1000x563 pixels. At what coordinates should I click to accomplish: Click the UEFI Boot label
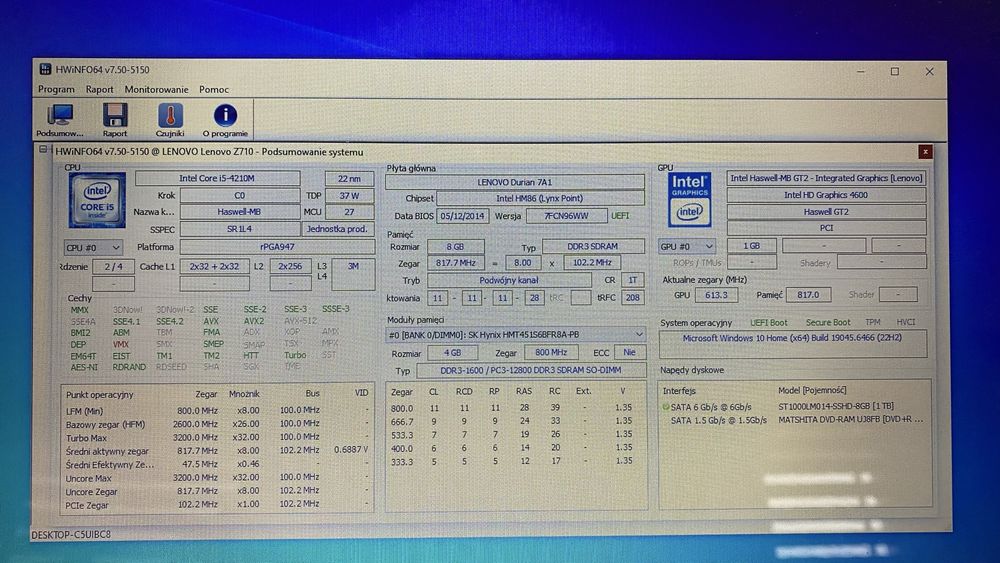pos(768,323)
